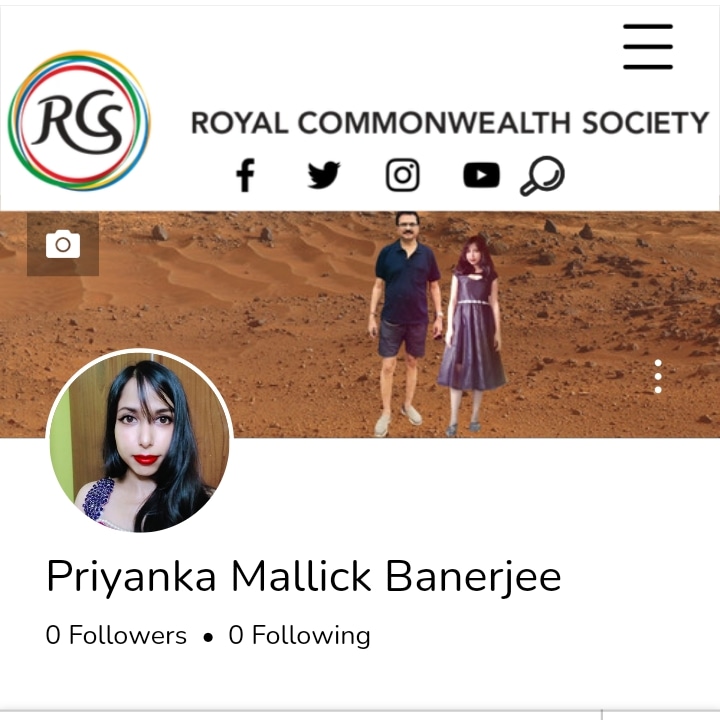Screen dimensions: 720x720
Task: Click the RCS circular logo
Action: [x=79, y=121]
